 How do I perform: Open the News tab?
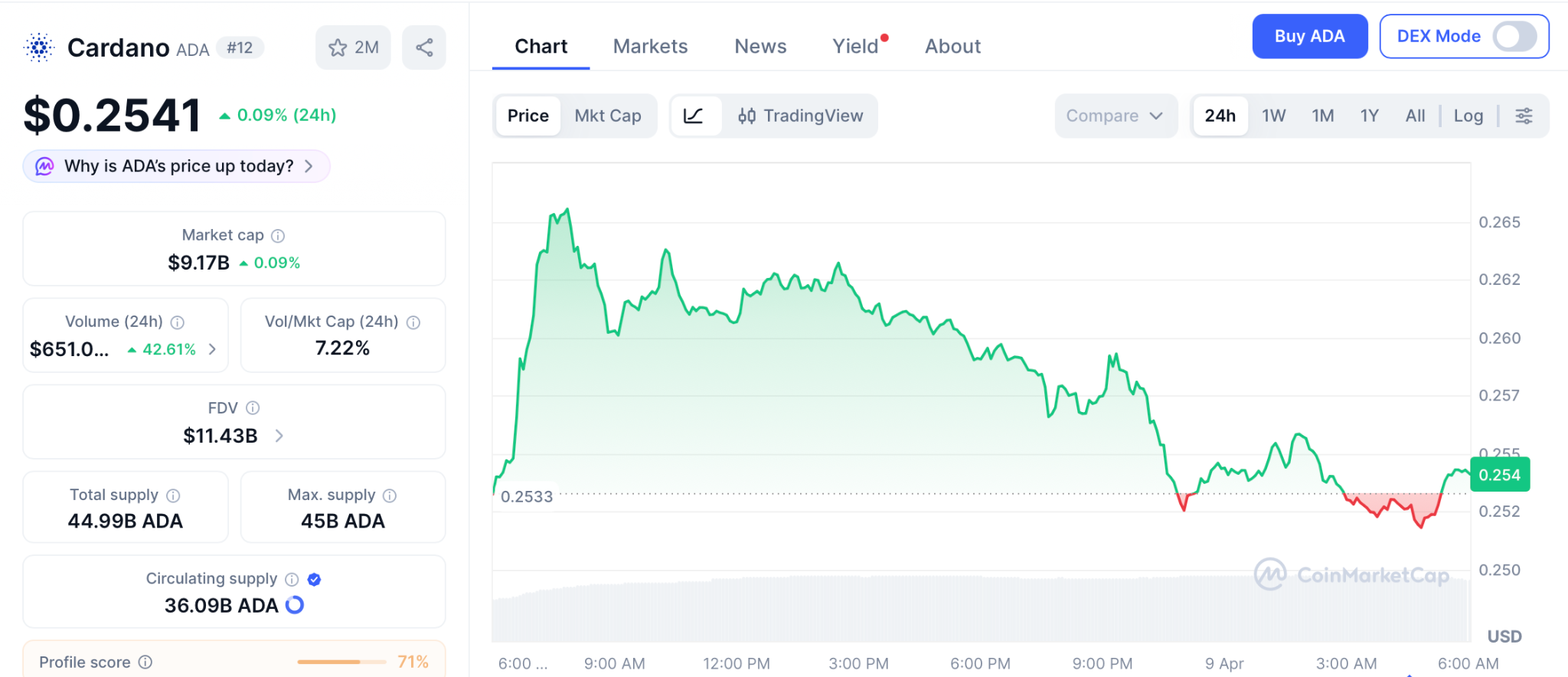[x=759, y=47]
